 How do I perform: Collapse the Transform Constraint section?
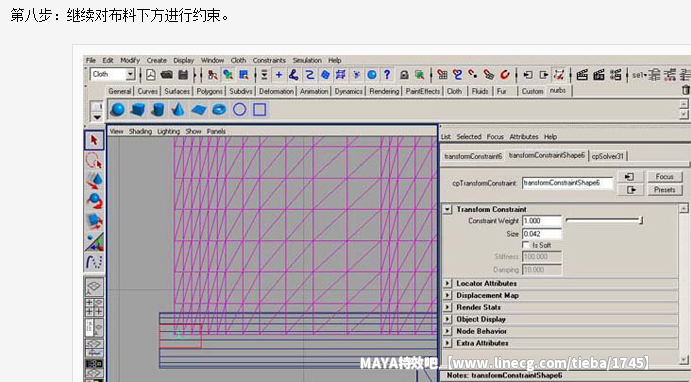[448, 209]
